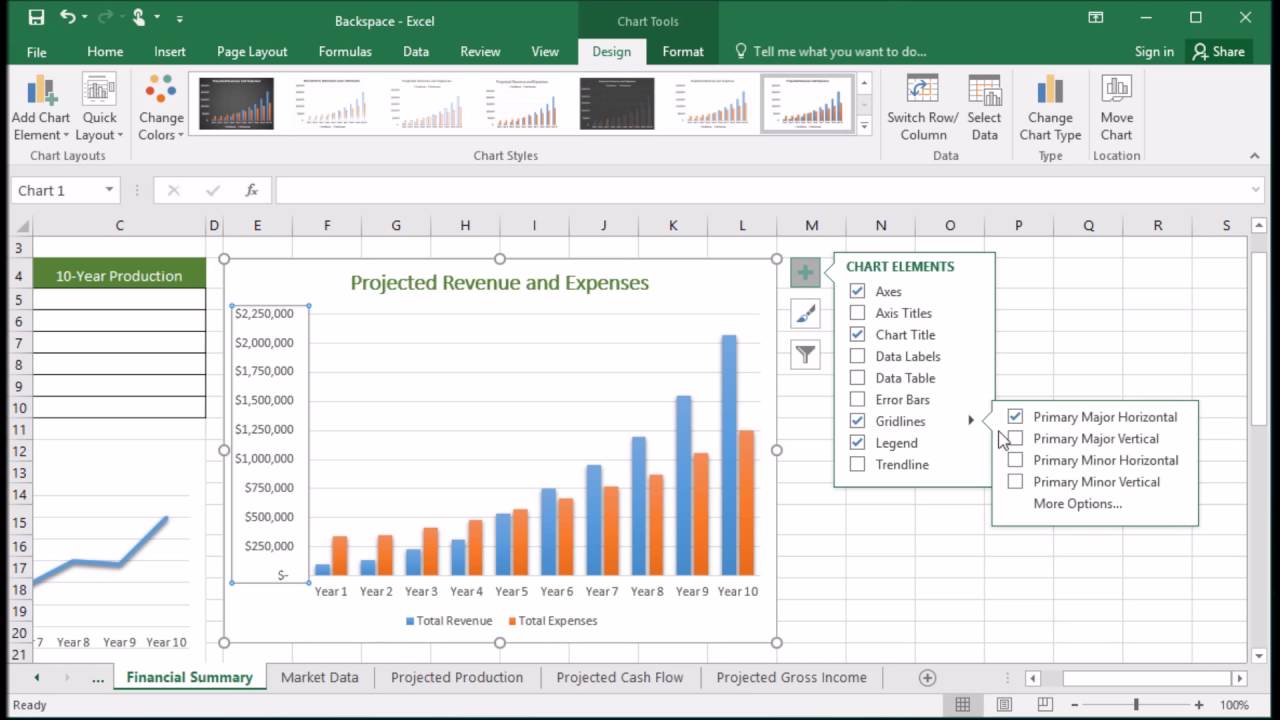Open the Chart Filters funnel button
This screenshot has height=720, width=1280.
(805, 354)
